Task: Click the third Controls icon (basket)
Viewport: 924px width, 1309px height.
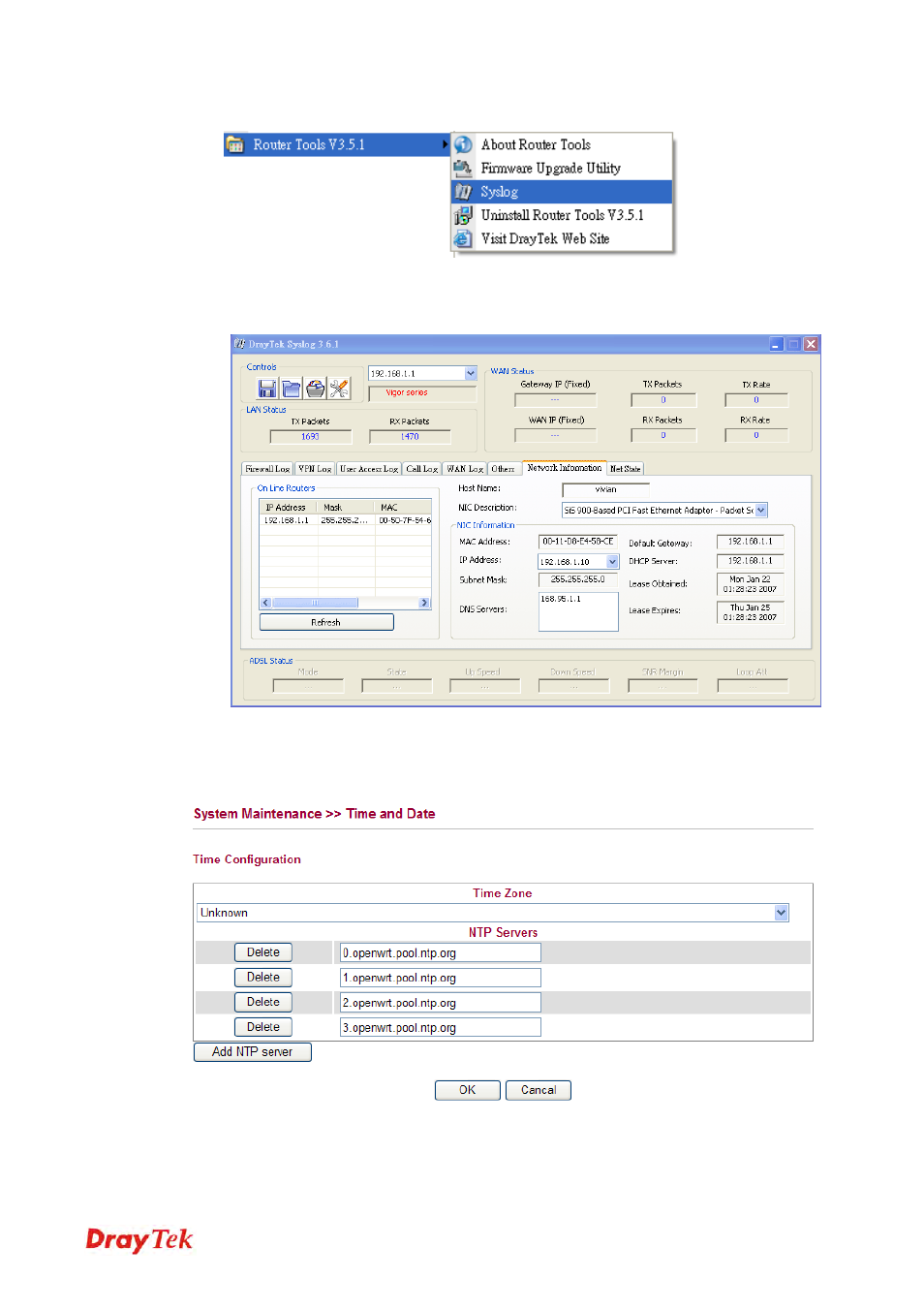Action: coord(316,389)
